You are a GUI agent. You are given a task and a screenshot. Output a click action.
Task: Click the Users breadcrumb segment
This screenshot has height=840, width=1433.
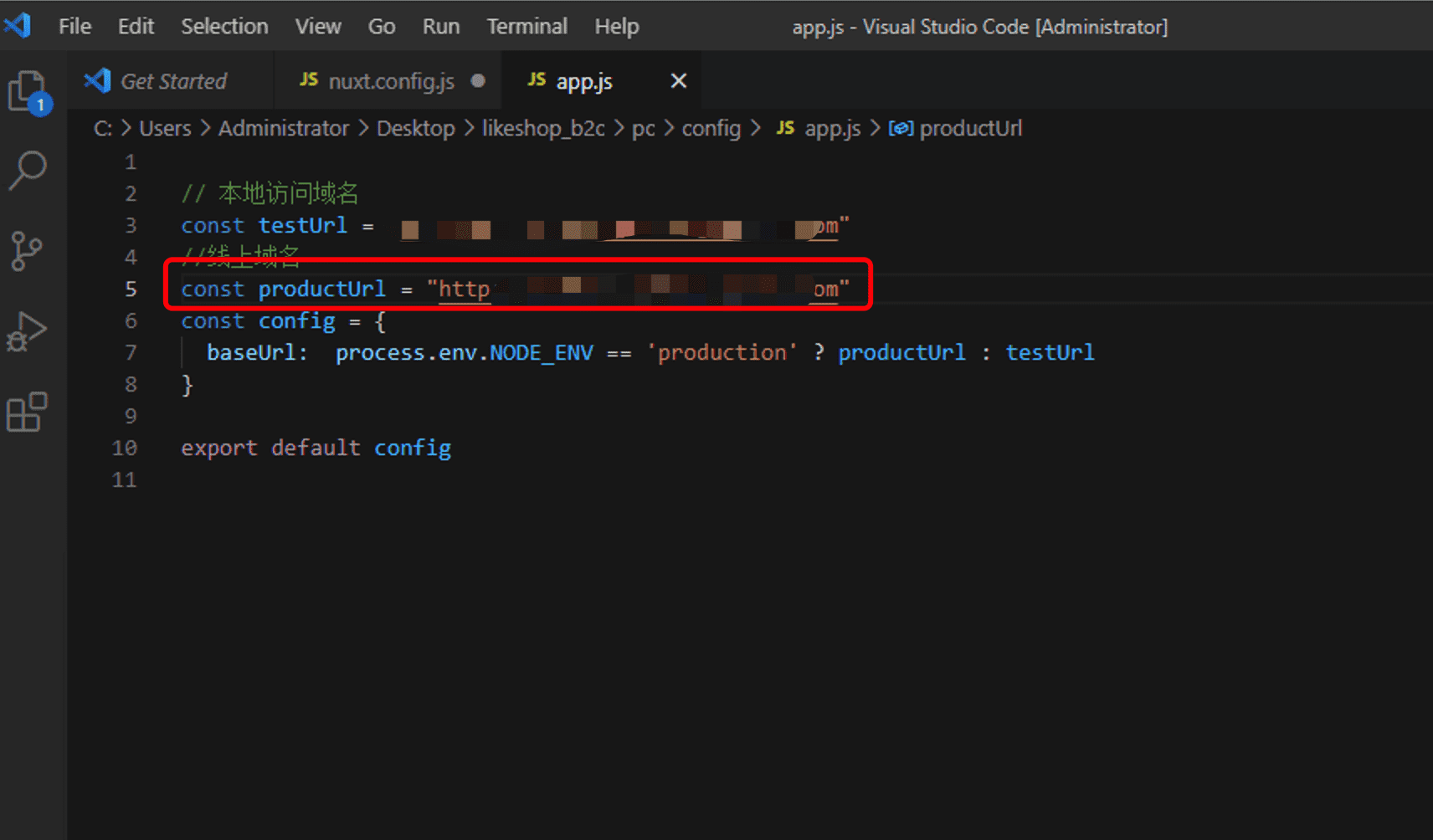[165, 128]
